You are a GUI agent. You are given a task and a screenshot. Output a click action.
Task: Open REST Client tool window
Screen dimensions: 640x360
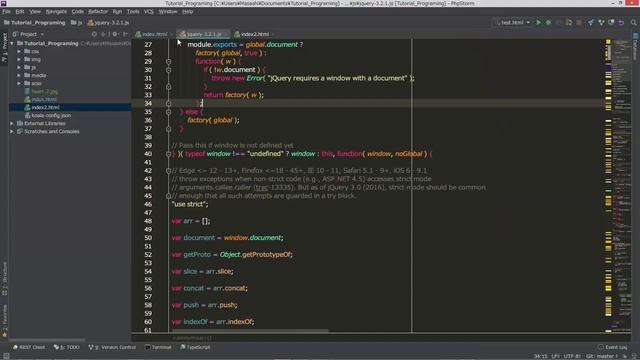pos(29,347)
